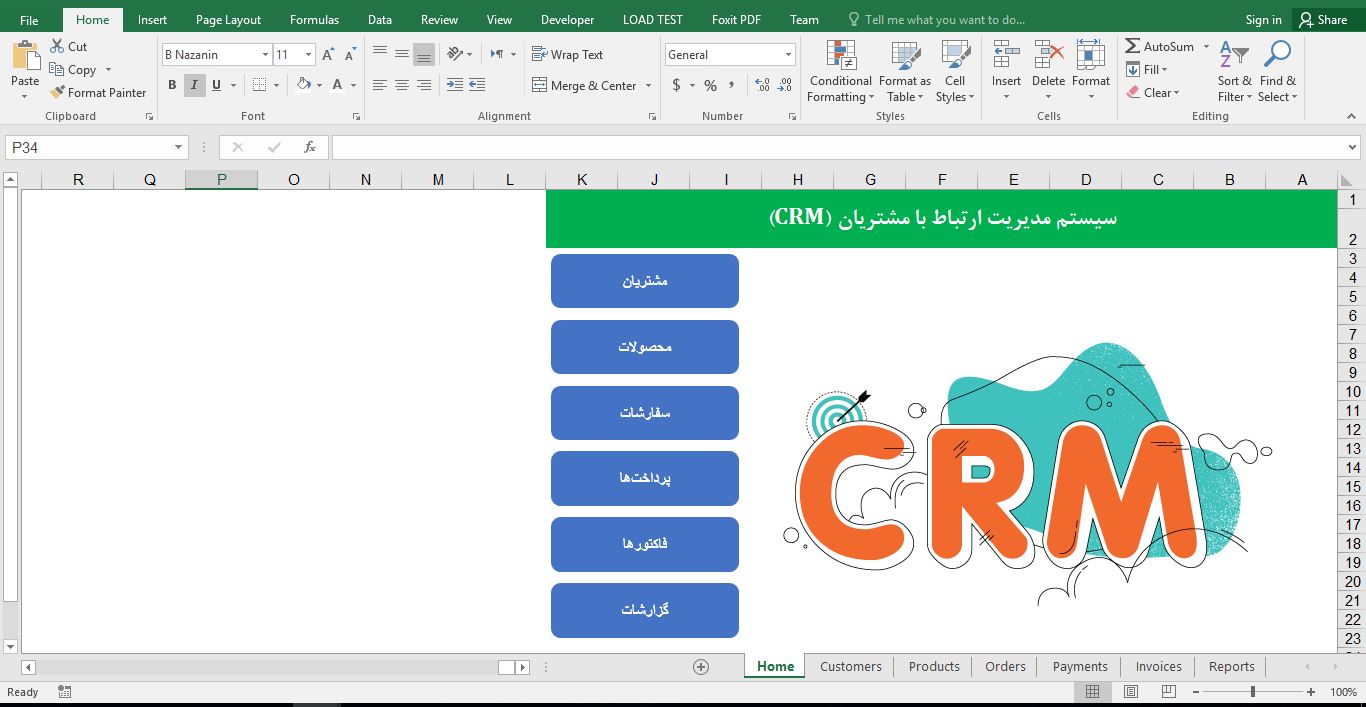Image resolution: width=1366 pixels, height=707 pixels.
Task: Click Increase Decimal icon
Action: point(762,85)
